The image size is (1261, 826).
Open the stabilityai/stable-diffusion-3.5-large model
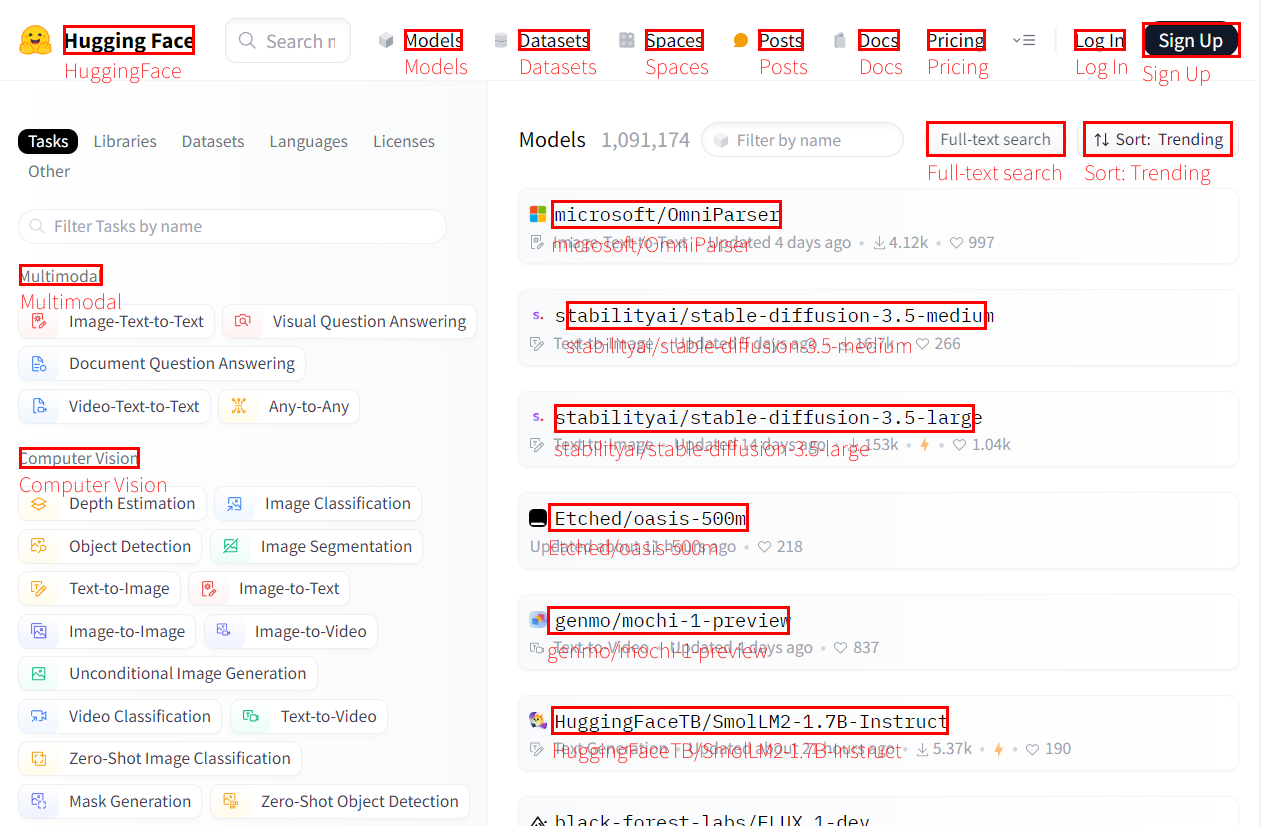click(768, 418)
